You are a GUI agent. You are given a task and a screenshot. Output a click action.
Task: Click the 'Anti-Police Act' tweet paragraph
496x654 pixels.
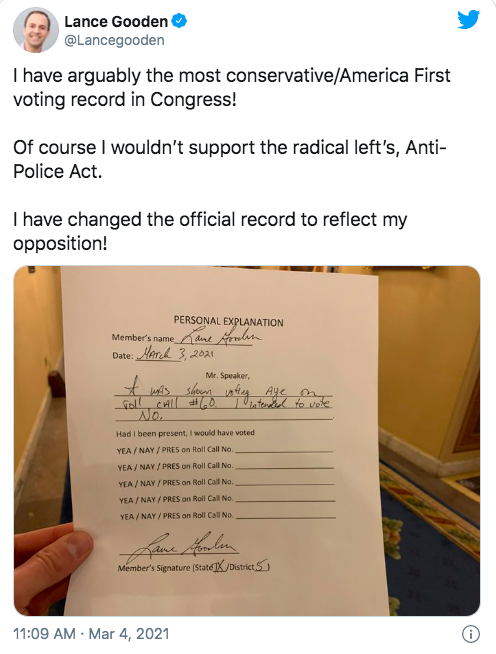click(230, 159)
